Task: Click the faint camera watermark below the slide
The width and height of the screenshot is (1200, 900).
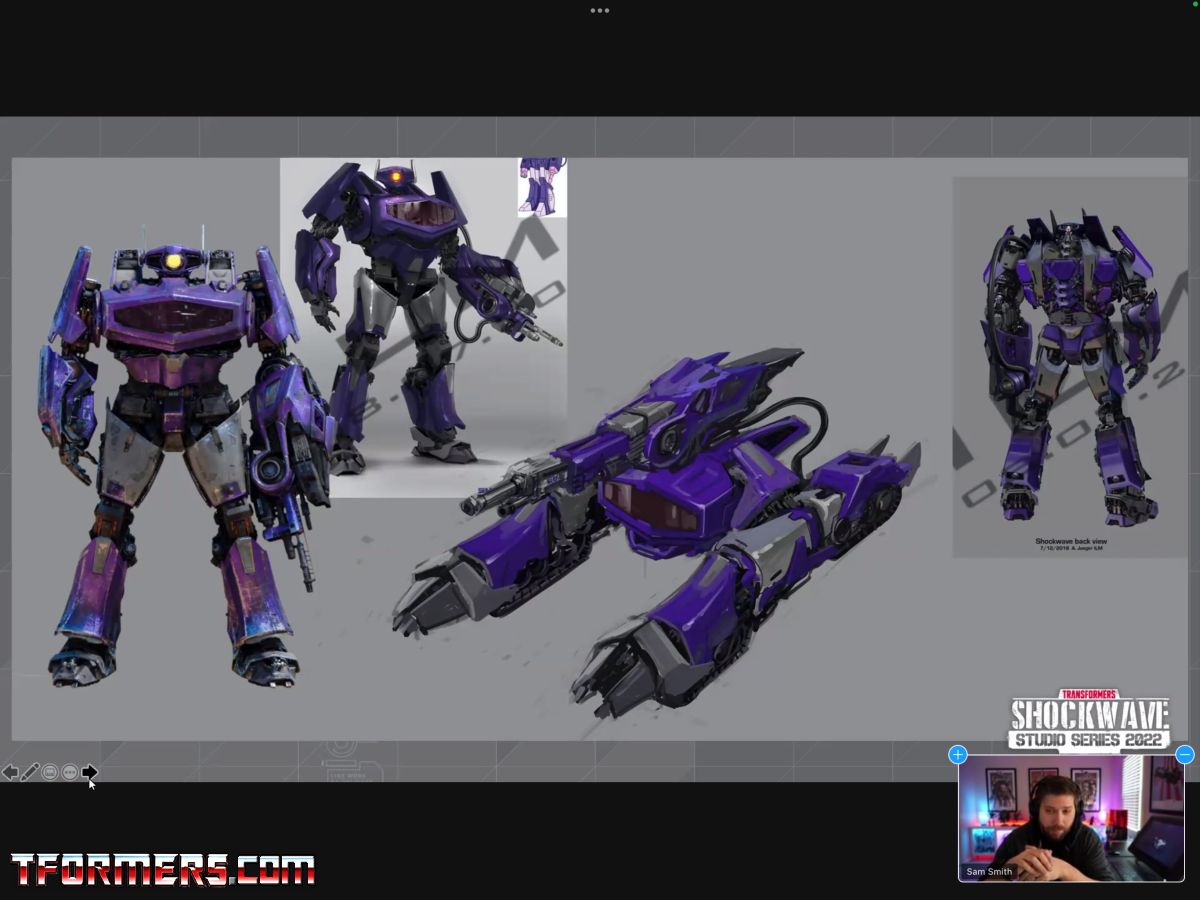Action: [341, 760]
